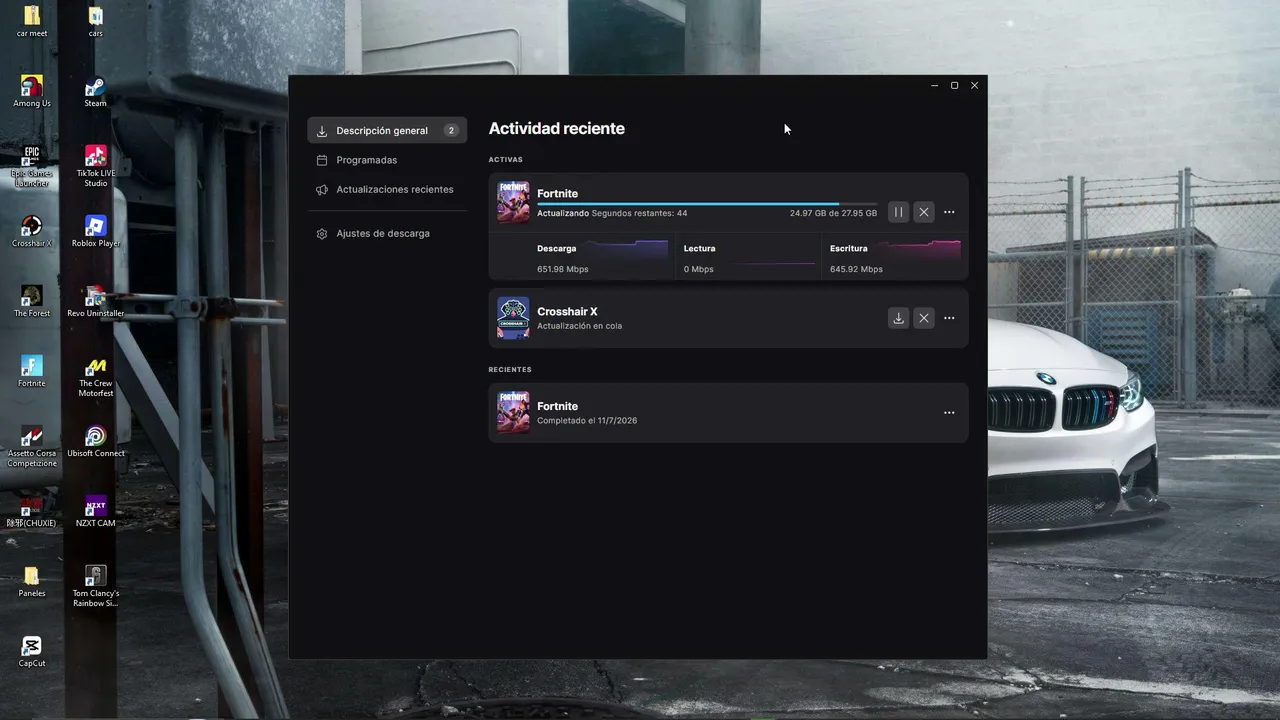Select the Assetto Corsa Competizione desktop icon

pyautogui.click(x=32, y=447)
